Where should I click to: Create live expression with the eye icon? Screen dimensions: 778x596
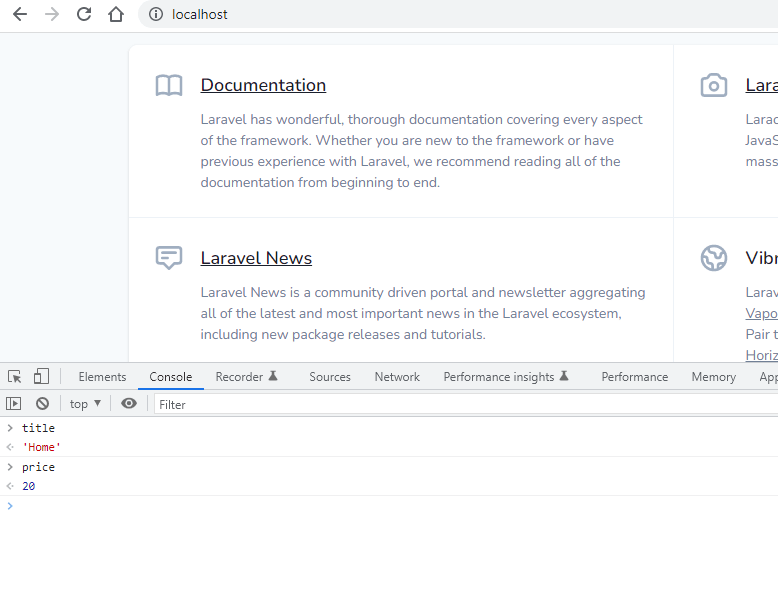tap(129, 404)
